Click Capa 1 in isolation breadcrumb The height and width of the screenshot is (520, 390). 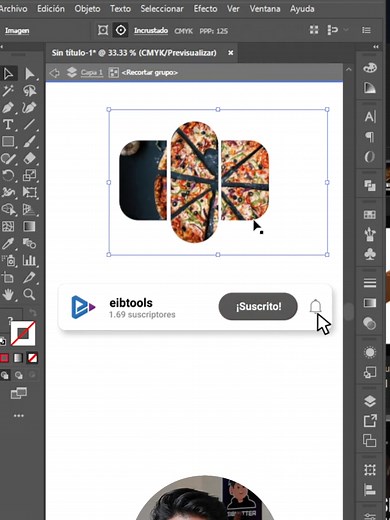pyautogui.click(x=91, y=73)
